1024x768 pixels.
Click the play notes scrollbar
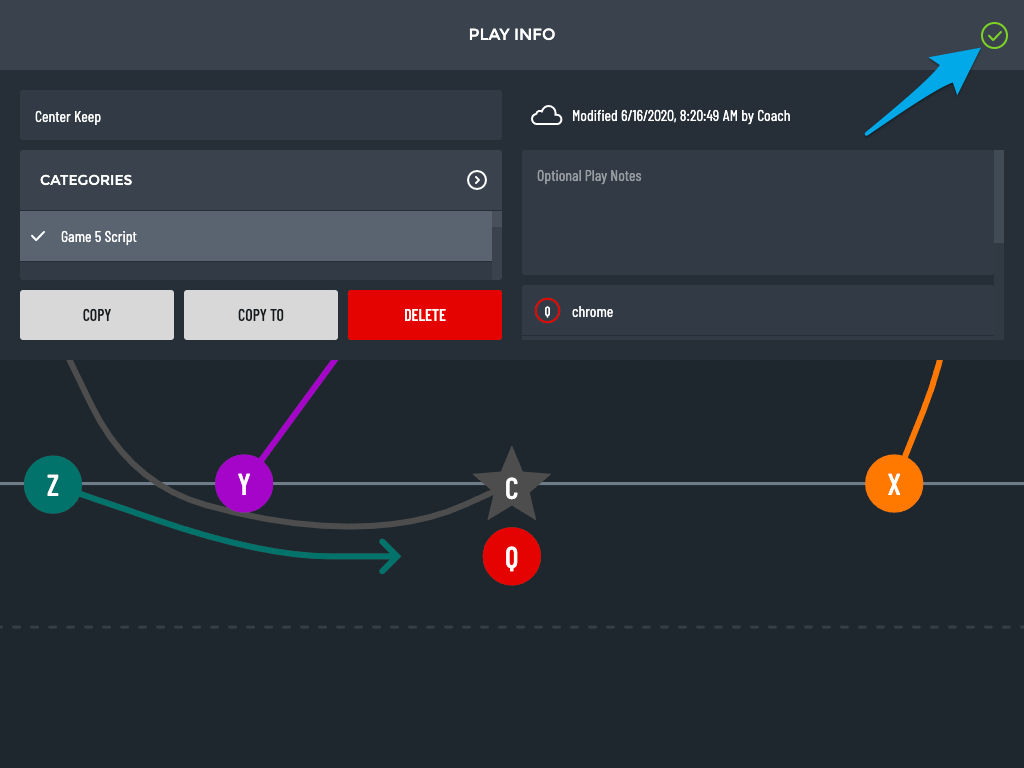999,197
